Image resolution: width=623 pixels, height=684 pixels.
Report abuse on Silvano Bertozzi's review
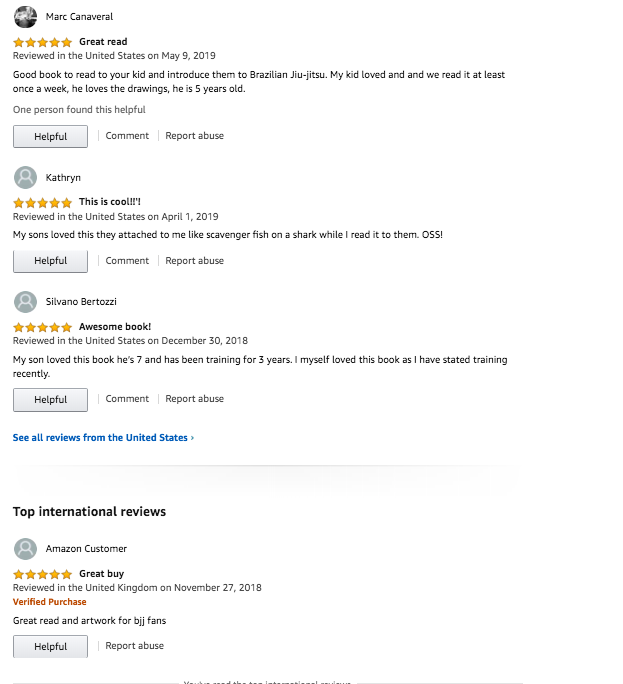pyautogui.click(x=194, y=399)
